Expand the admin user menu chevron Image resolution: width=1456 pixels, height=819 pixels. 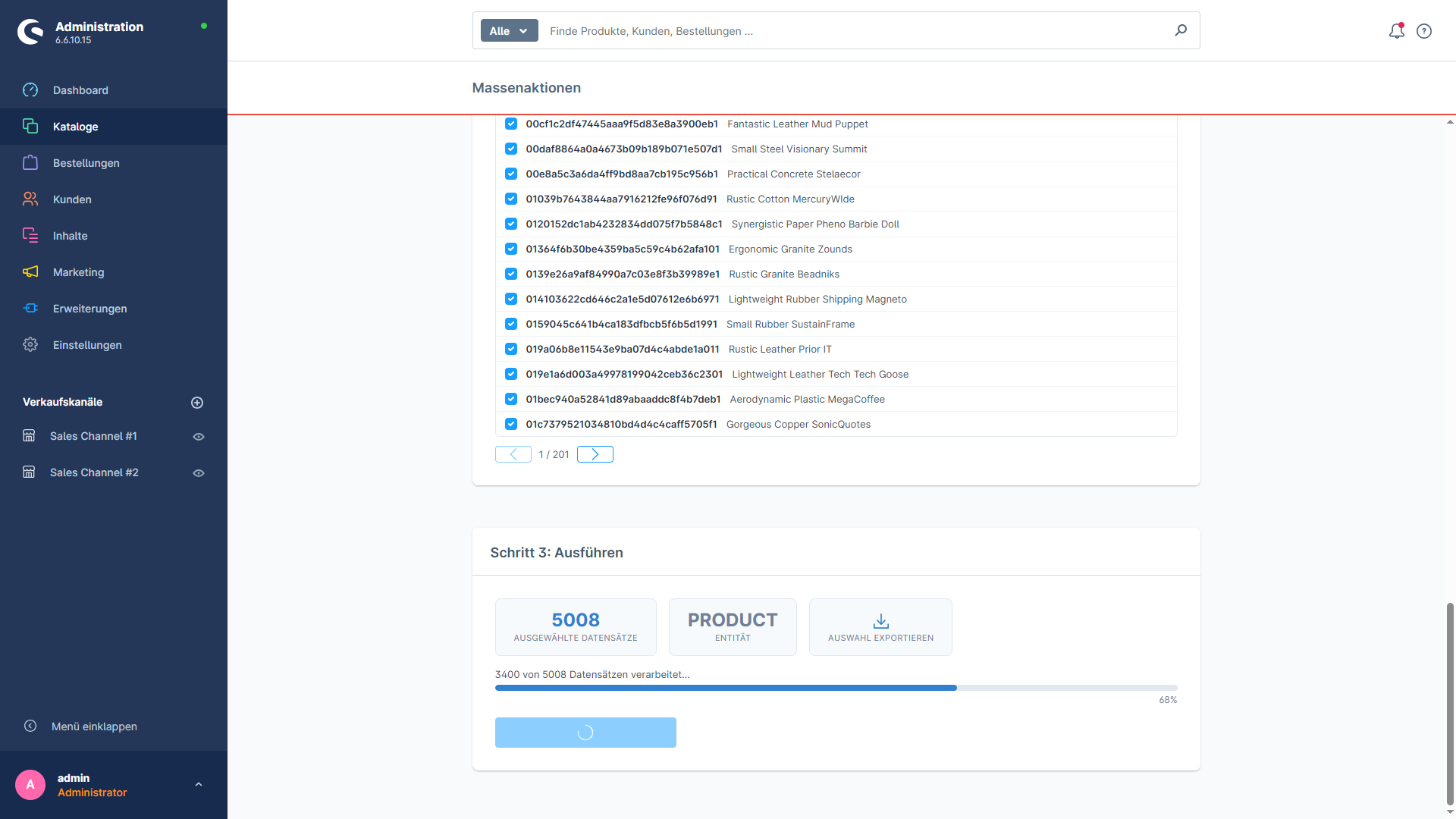point(199,785)
